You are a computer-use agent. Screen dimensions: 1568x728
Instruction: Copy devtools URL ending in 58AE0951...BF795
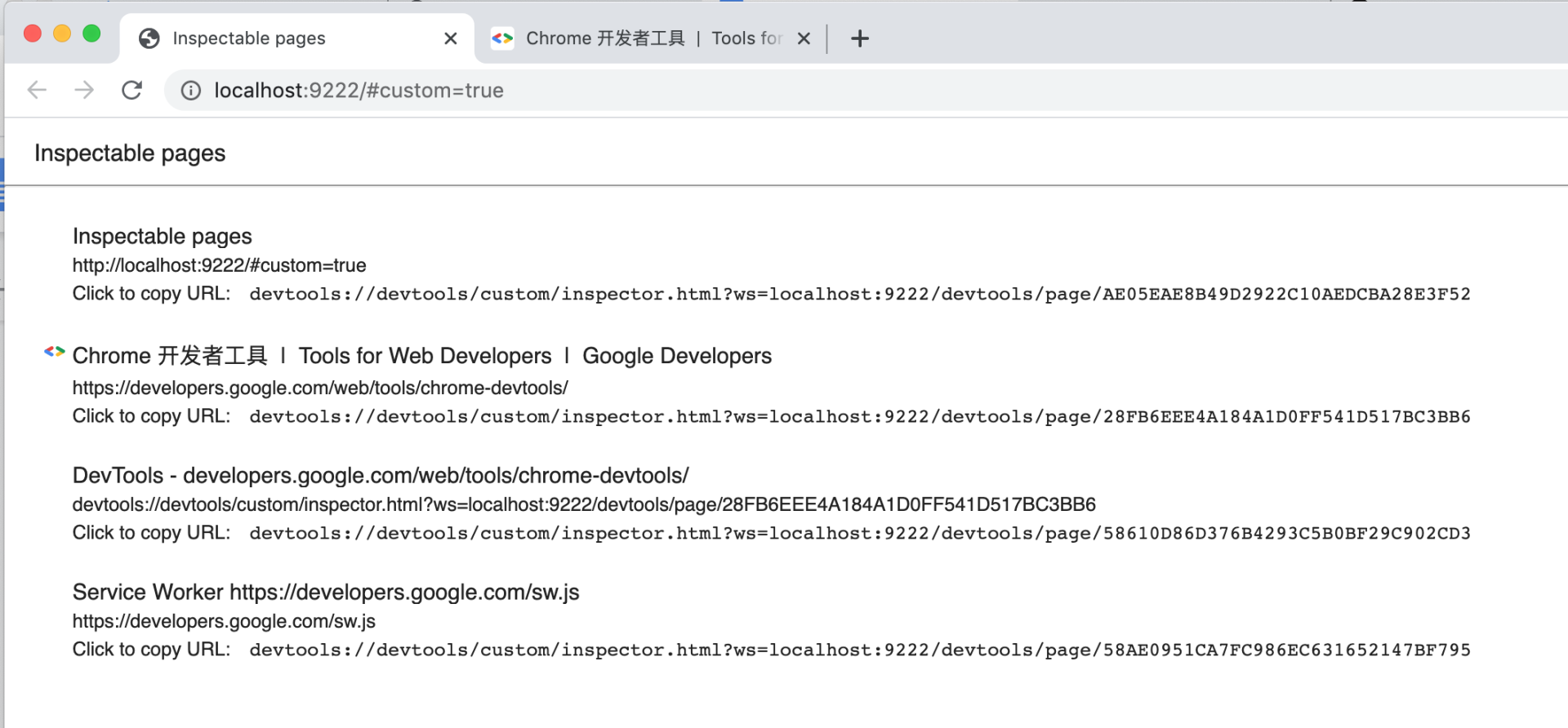click(859, 650)
